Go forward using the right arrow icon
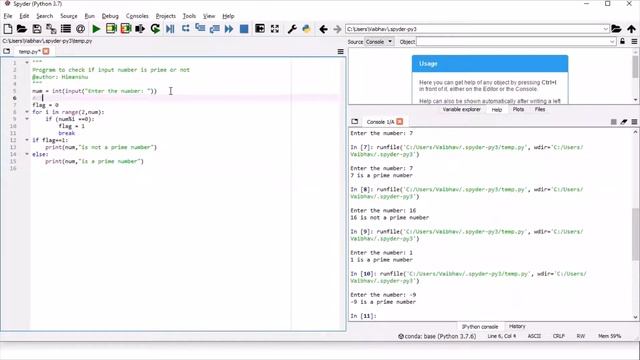Screen dimensions: 640x360 coord(337,29)
